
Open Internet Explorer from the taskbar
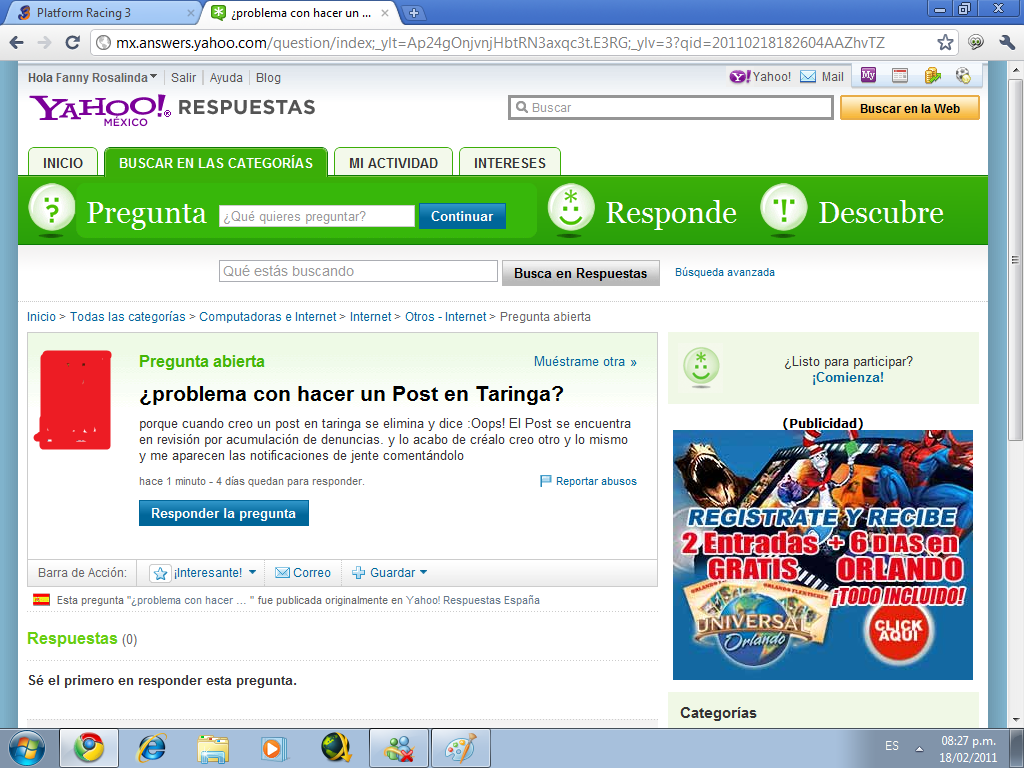point(152,747)
